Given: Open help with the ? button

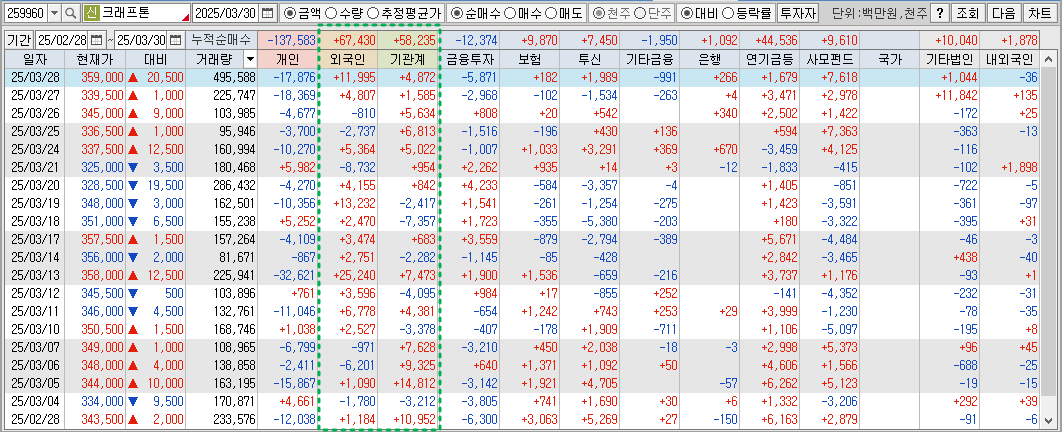Looking at the screenshot, I should click(x=939, y=13).
